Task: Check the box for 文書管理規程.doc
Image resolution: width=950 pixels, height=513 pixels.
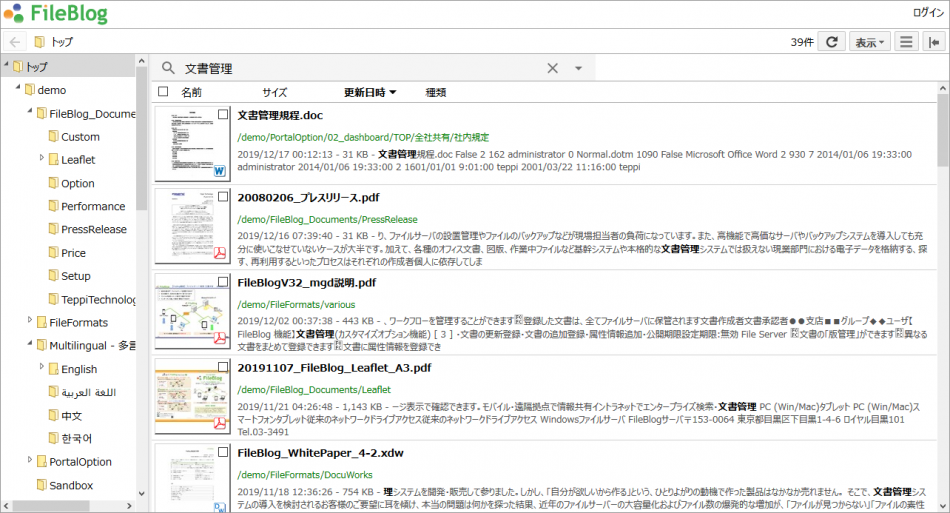Action: [x=224, y=115]
